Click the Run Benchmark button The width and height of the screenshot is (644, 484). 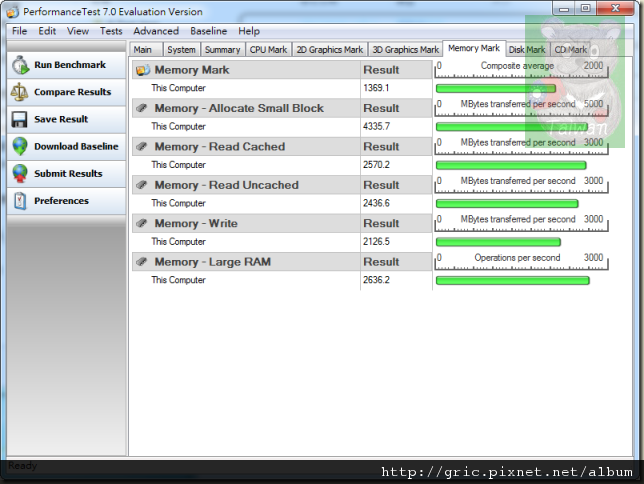[66, 65]
